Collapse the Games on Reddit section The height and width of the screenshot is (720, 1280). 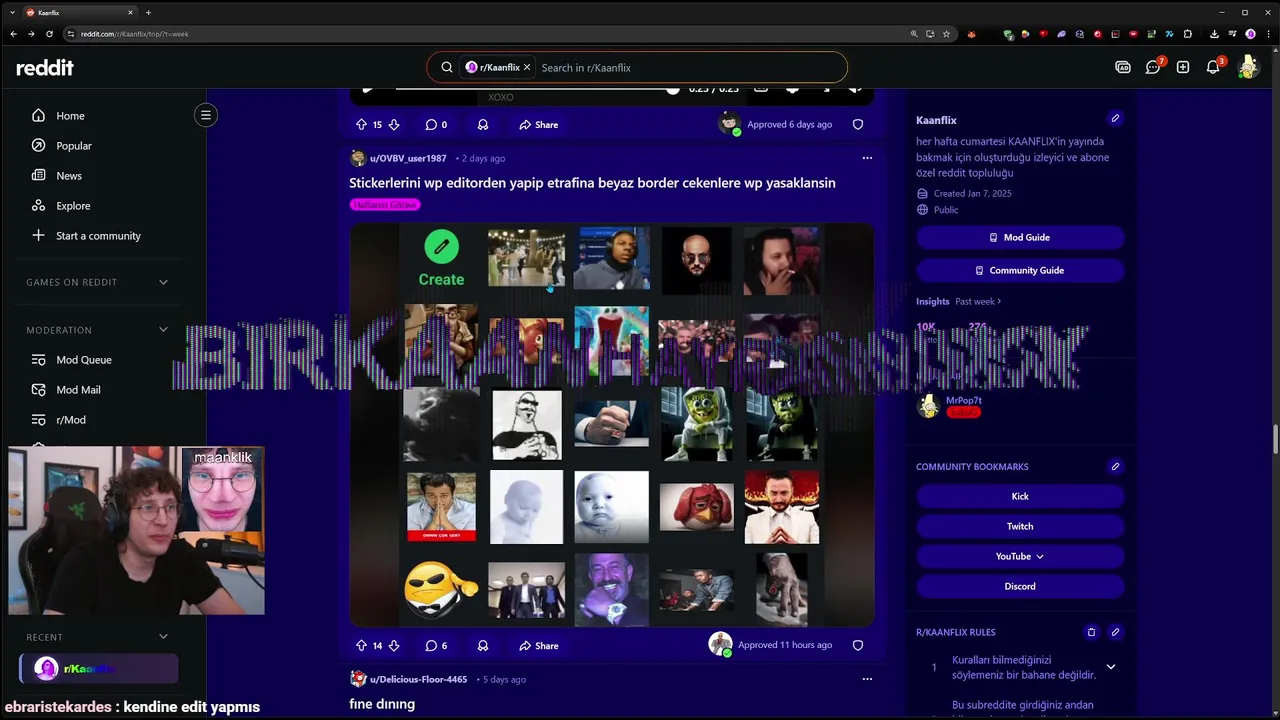click(x=164, y=282)
